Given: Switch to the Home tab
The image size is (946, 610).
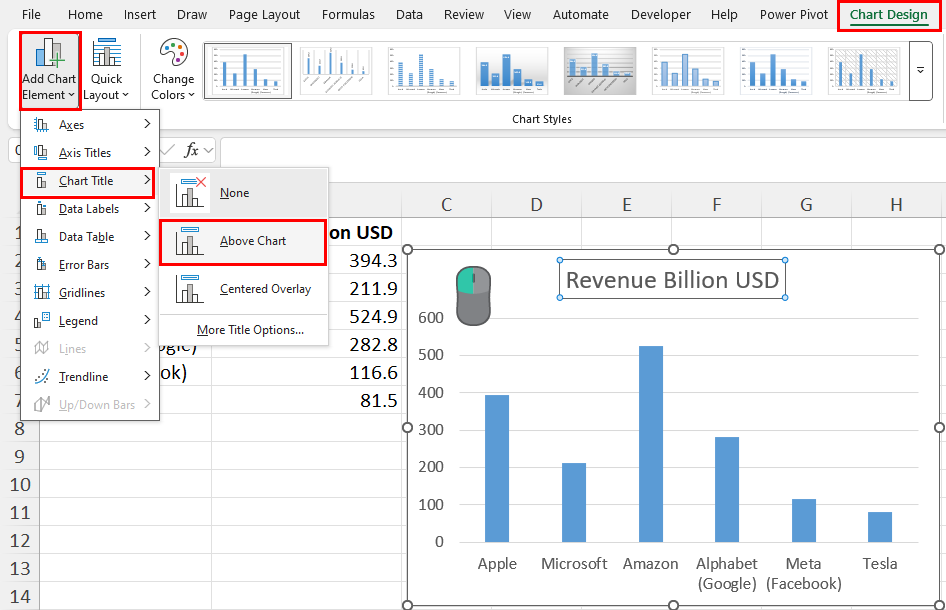Looking at the screenshot, I should [x=85, y=14].
